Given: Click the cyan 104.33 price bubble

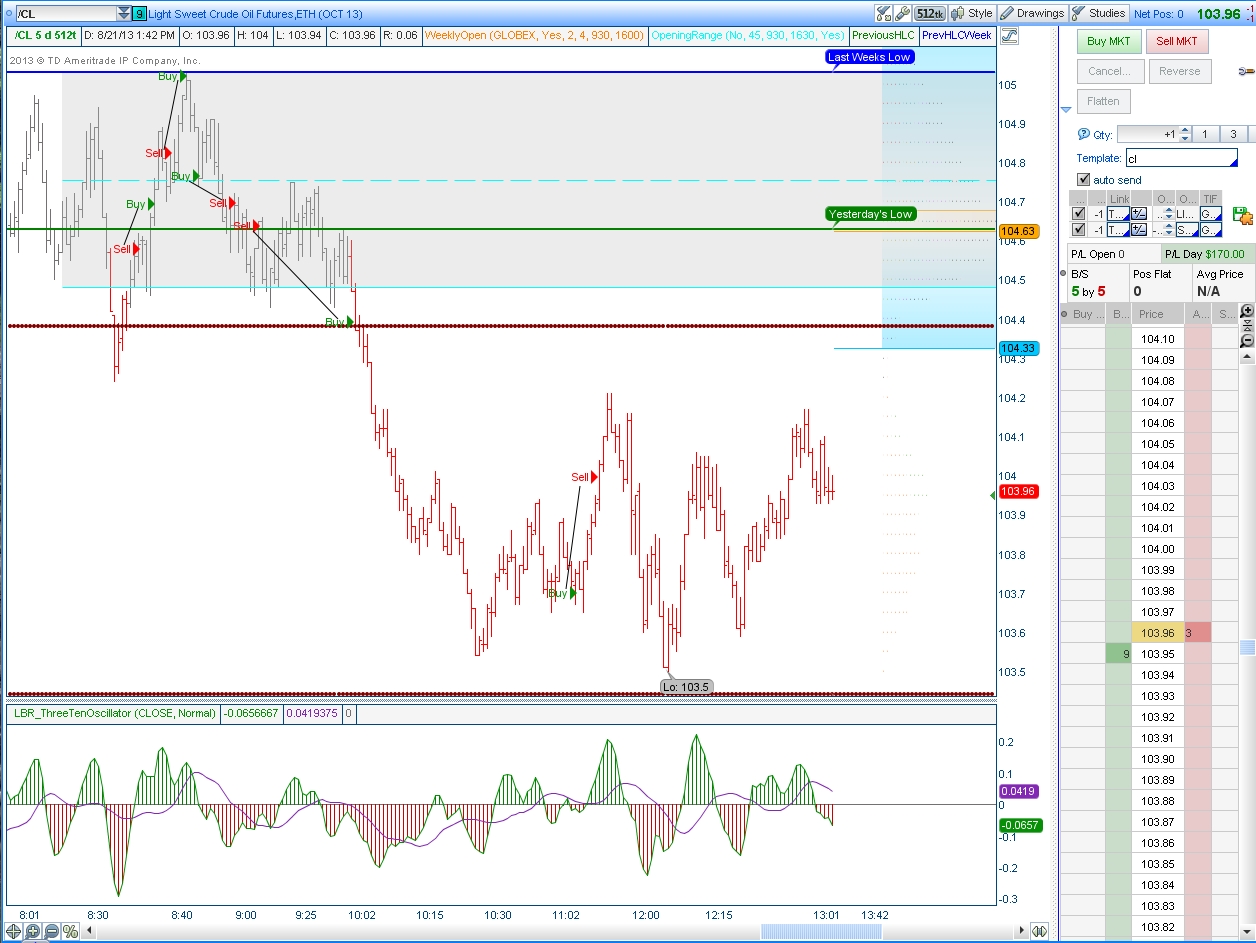Looking at the screenshot, I should point(1019,348).
